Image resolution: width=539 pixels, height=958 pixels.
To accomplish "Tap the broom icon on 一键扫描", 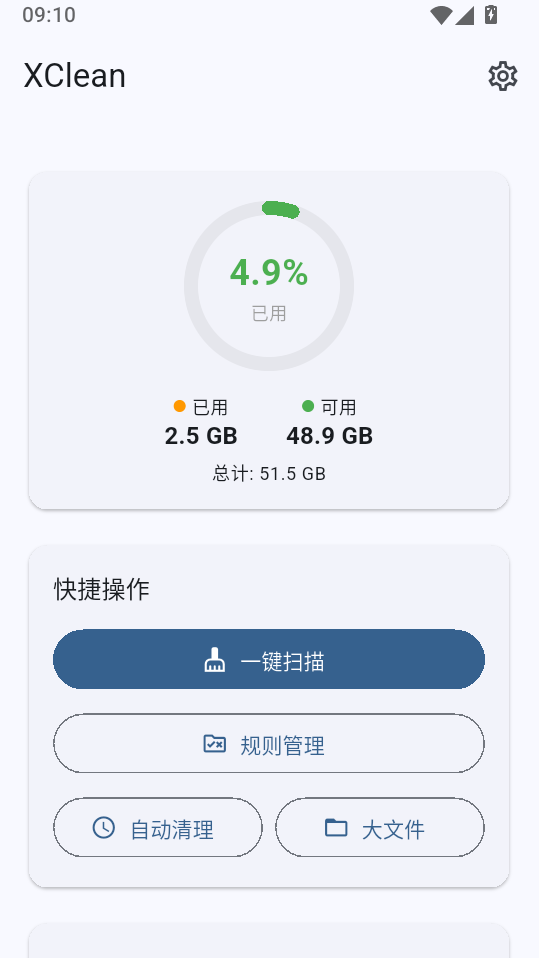I will click(x=214, y=660).
